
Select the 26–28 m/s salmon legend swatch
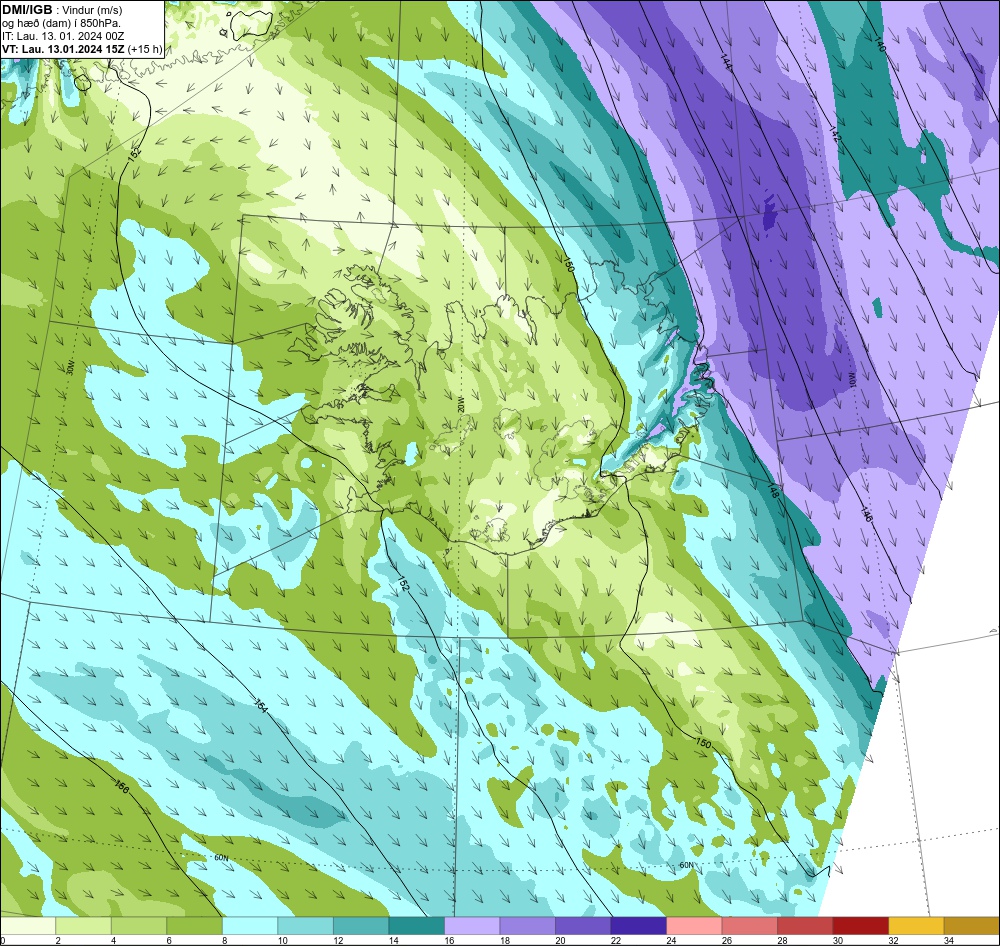click(749, 925)
